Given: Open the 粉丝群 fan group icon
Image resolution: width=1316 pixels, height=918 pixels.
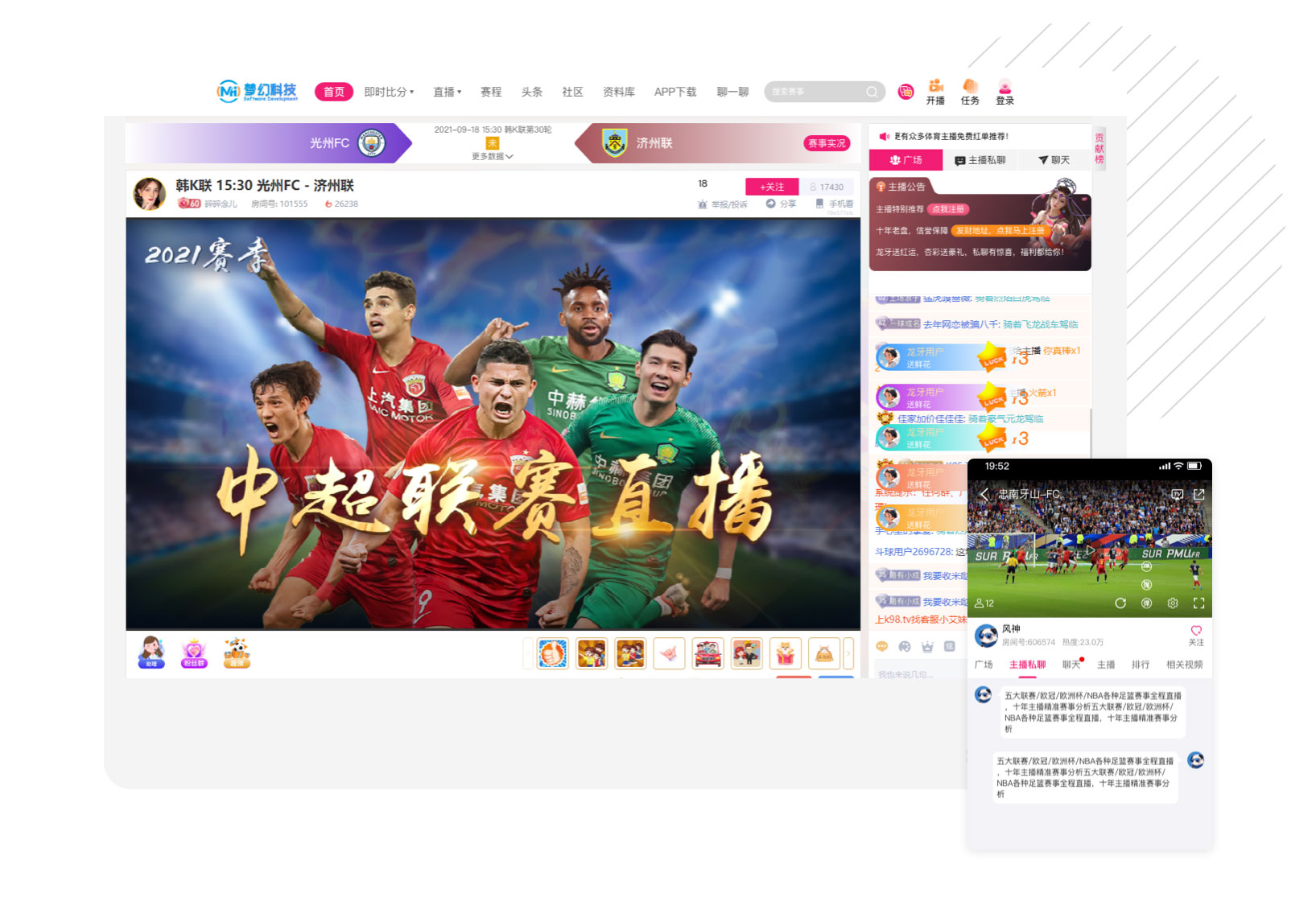Looking at the screenshot, I should point(194,652).
